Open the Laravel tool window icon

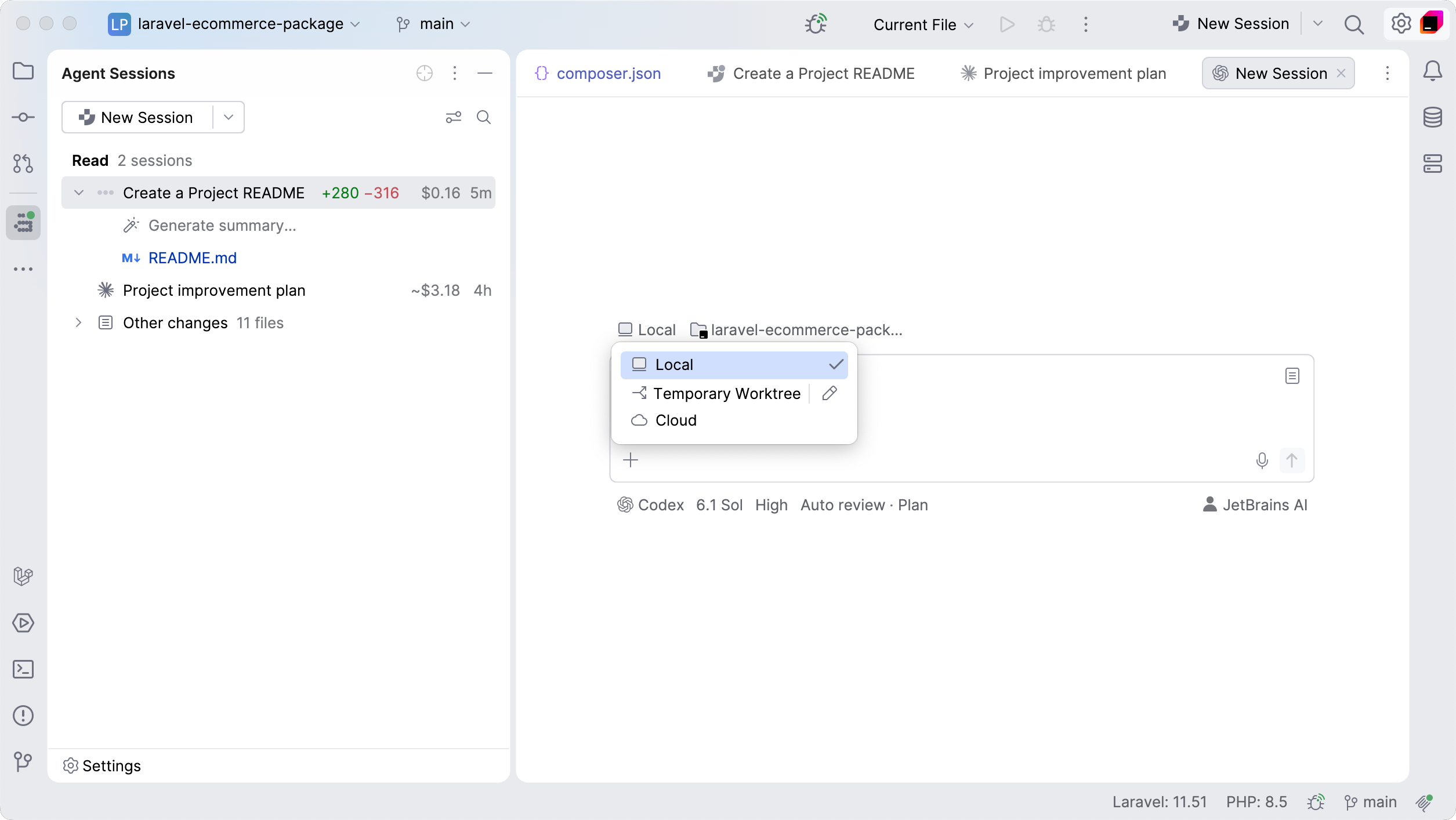(23, 576)
